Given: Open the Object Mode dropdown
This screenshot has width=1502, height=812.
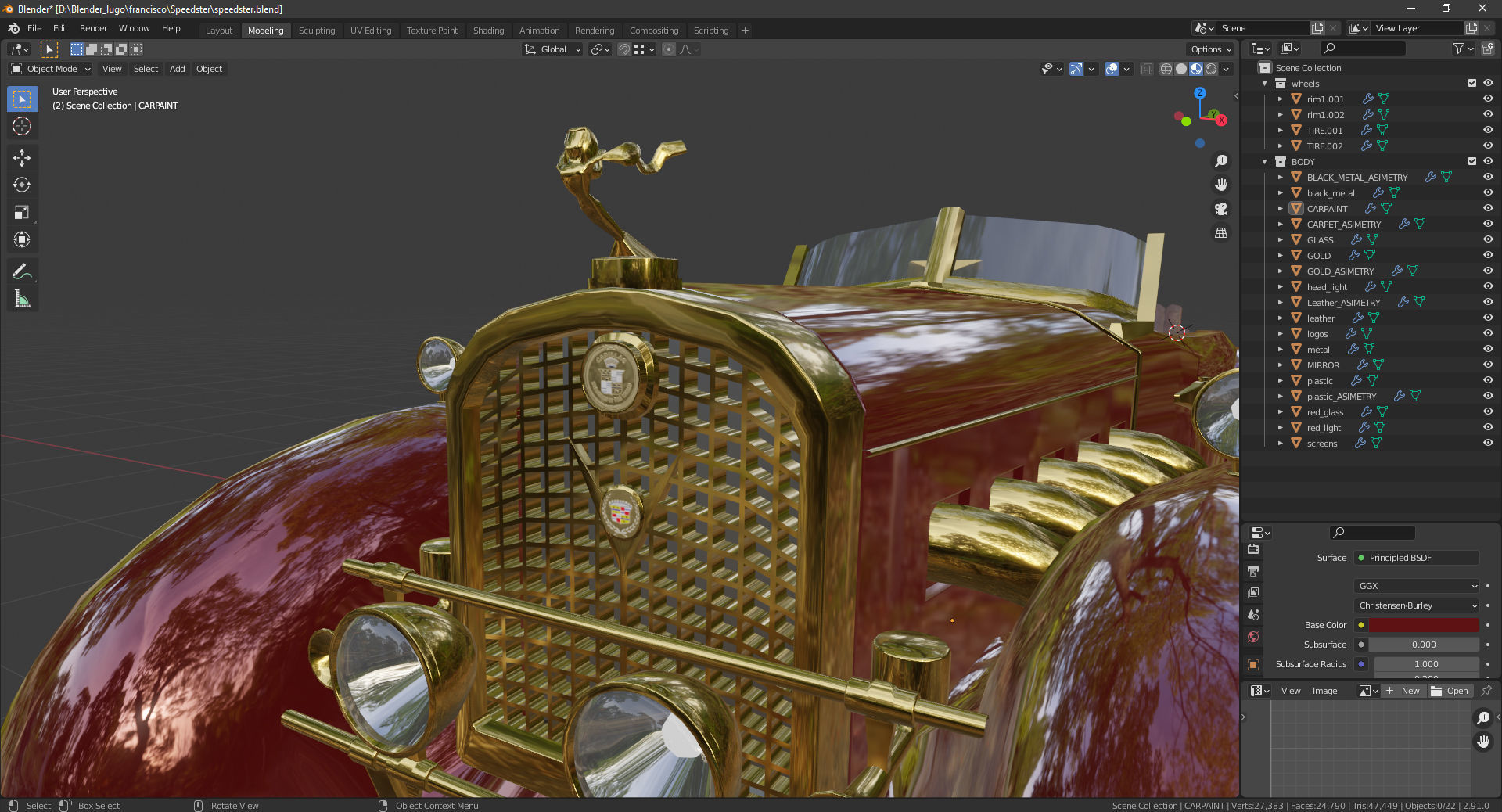Looking at the screenshot, I should point(51,69).
